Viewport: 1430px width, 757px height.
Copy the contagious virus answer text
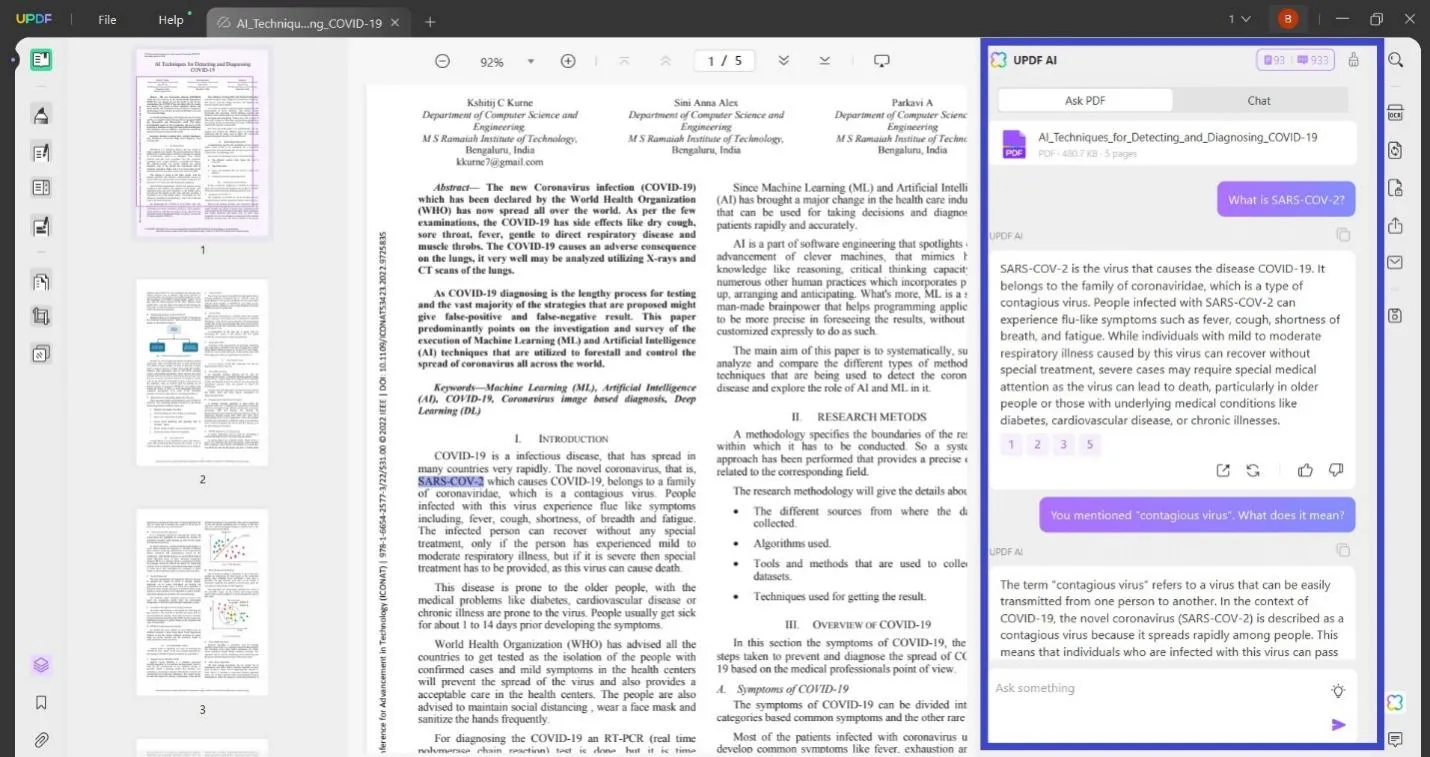(1343, 551)
